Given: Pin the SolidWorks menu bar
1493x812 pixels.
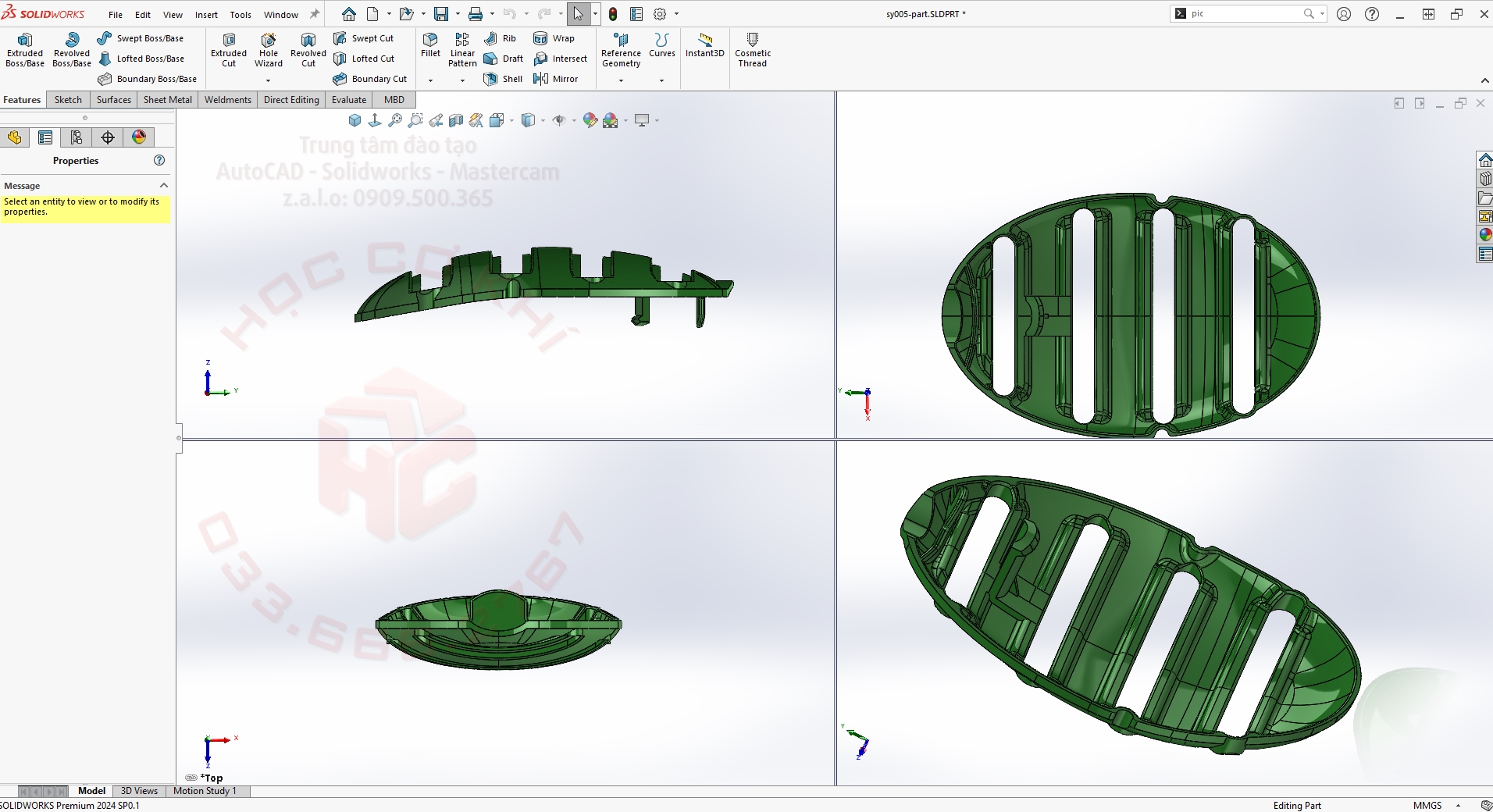Looking at the screenshot, I should 315,14.
